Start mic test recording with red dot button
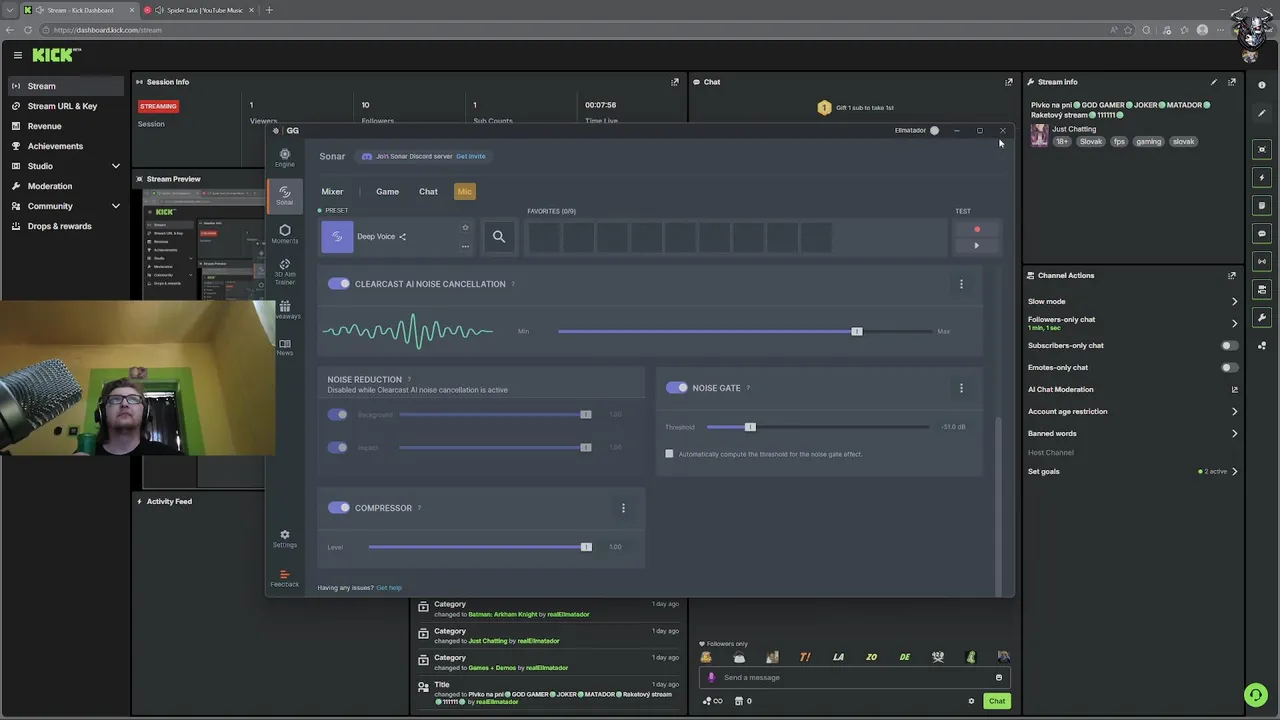 click(x=977, y=229)
